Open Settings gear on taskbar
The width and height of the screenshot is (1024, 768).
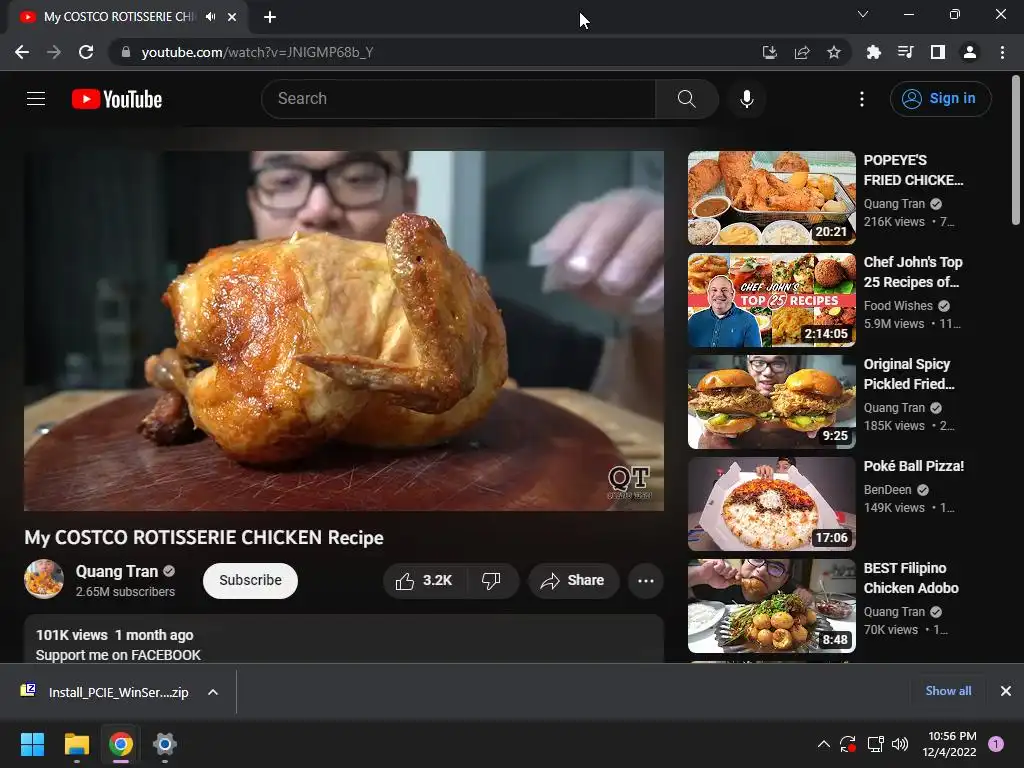click(x=165, y=744)
